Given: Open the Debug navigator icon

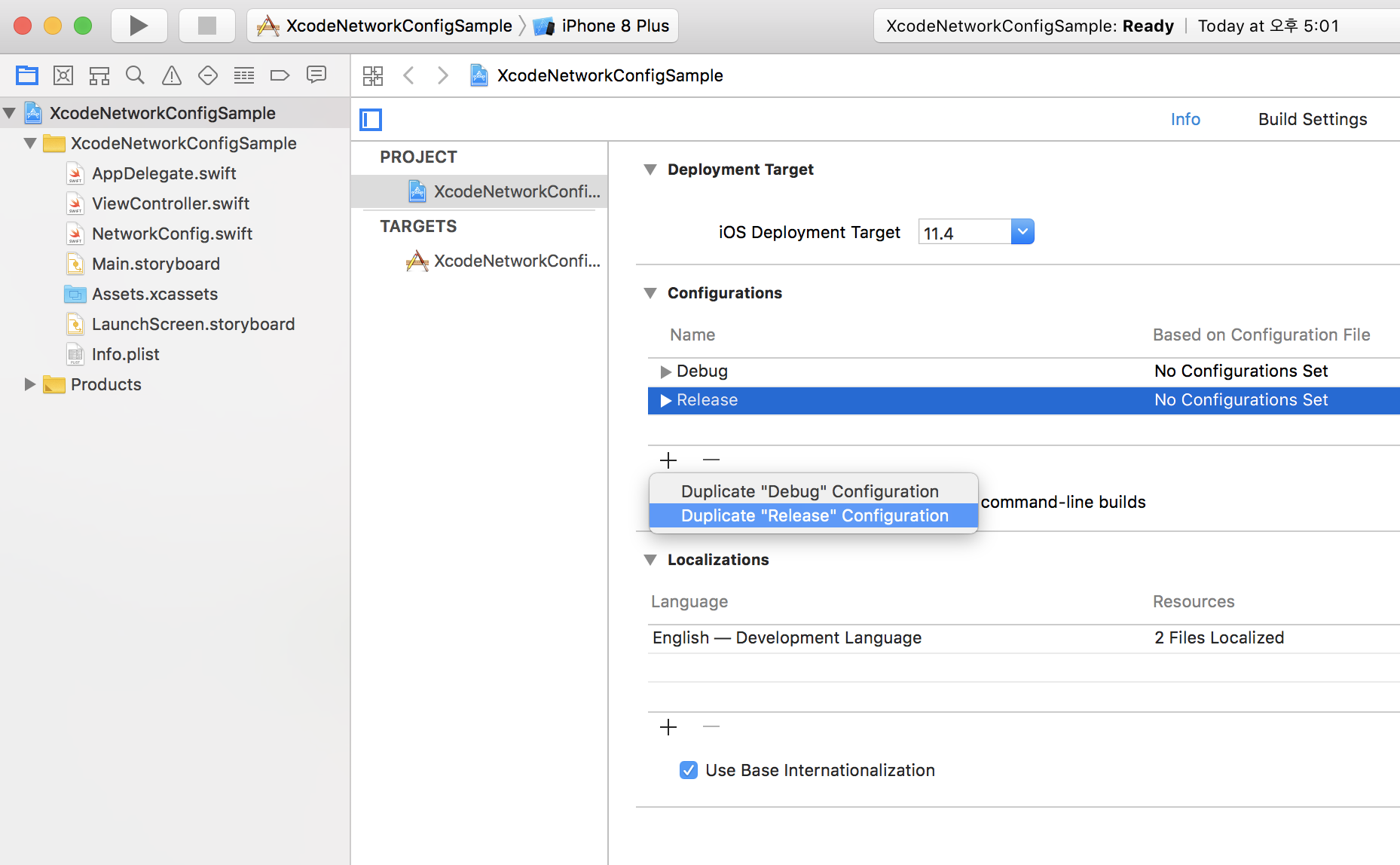Looking at the screenshot, I should pyautogui.click(x=244, y=75).
